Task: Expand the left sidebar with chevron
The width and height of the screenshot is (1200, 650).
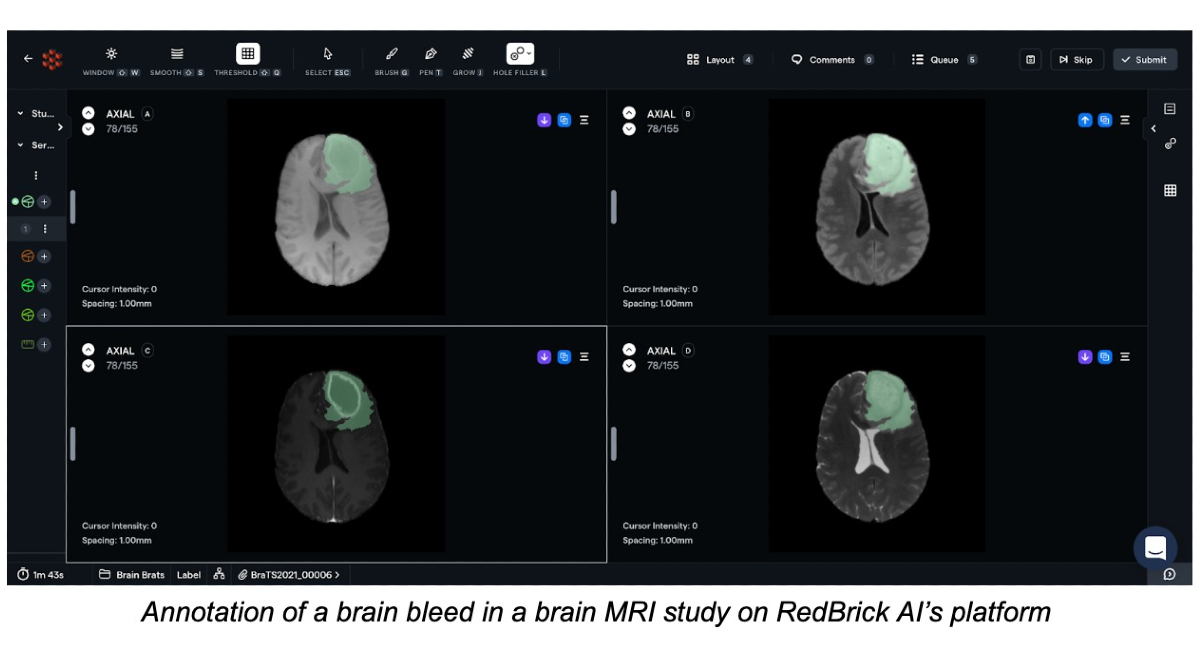Action: coord(60,127)
